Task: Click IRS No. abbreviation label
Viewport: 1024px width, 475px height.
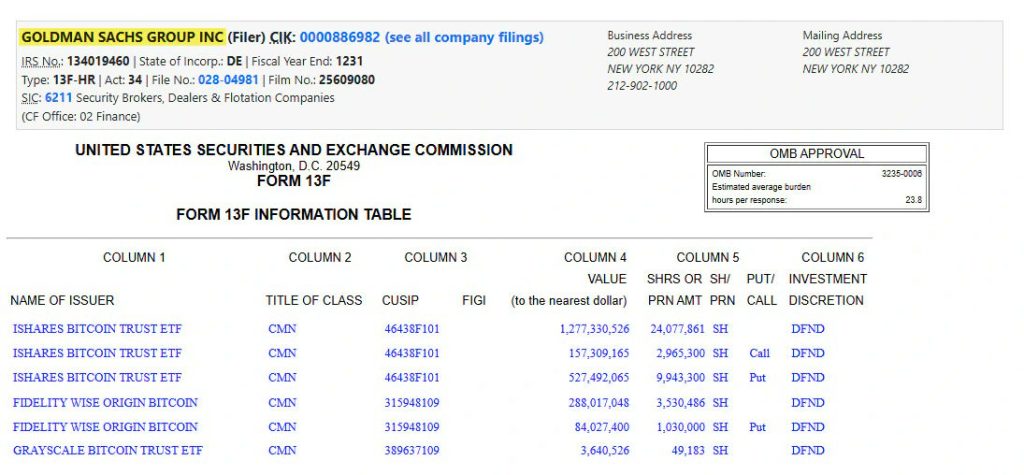Action: (42, 61)
